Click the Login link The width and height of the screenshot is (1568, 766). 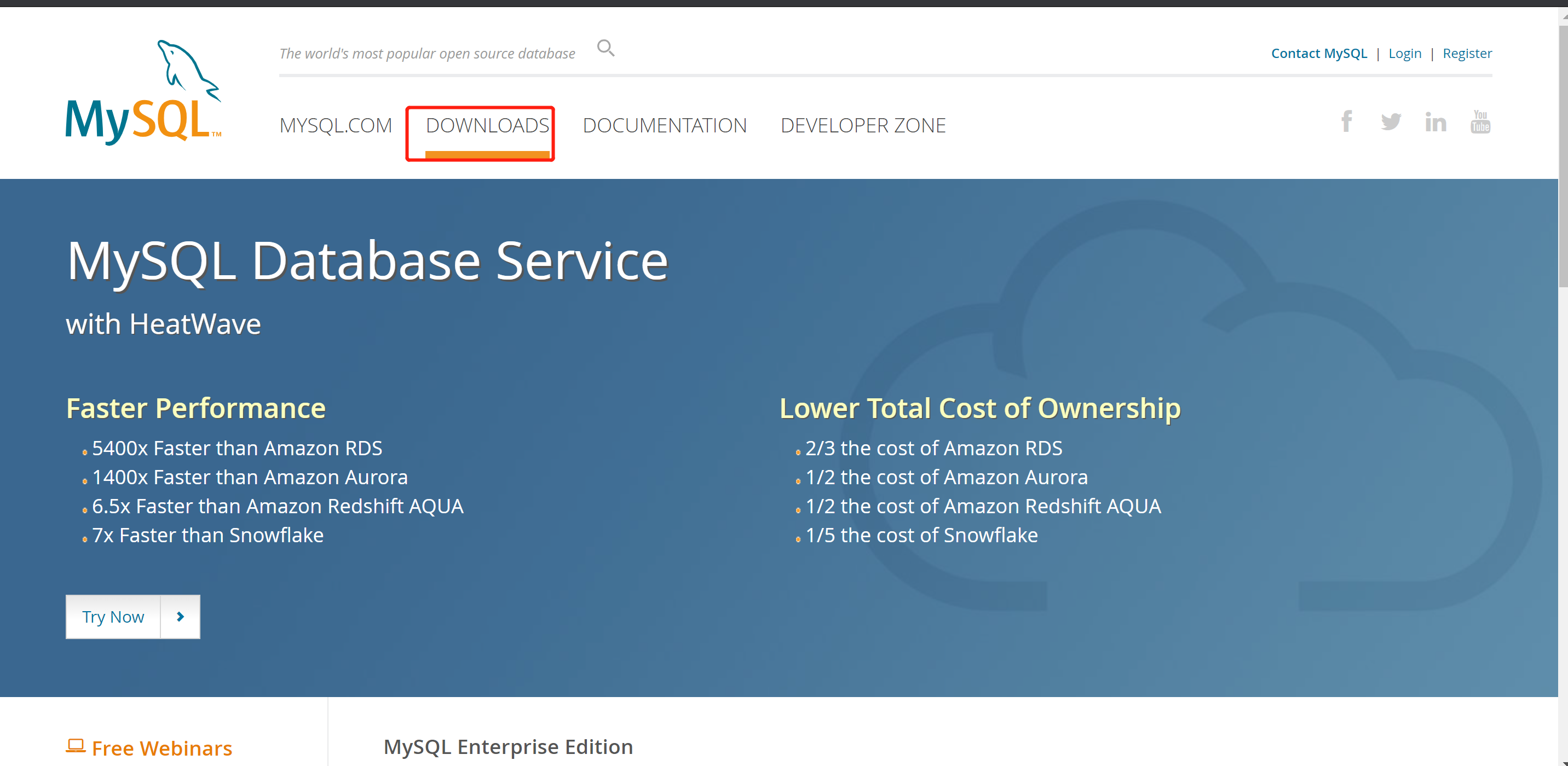pyautogui.click(x=1404, y=54)
